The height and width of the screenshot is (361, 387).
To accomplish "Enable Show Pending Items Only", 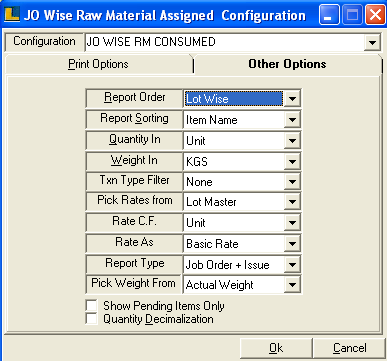I will [x=91, y=305].
